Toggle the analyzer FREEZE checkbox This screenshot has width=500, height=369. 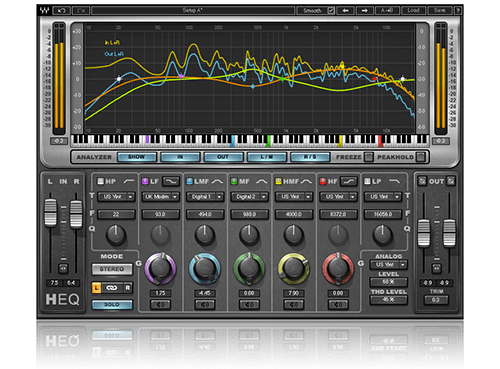pyautogui.click(x=368, y=157)
